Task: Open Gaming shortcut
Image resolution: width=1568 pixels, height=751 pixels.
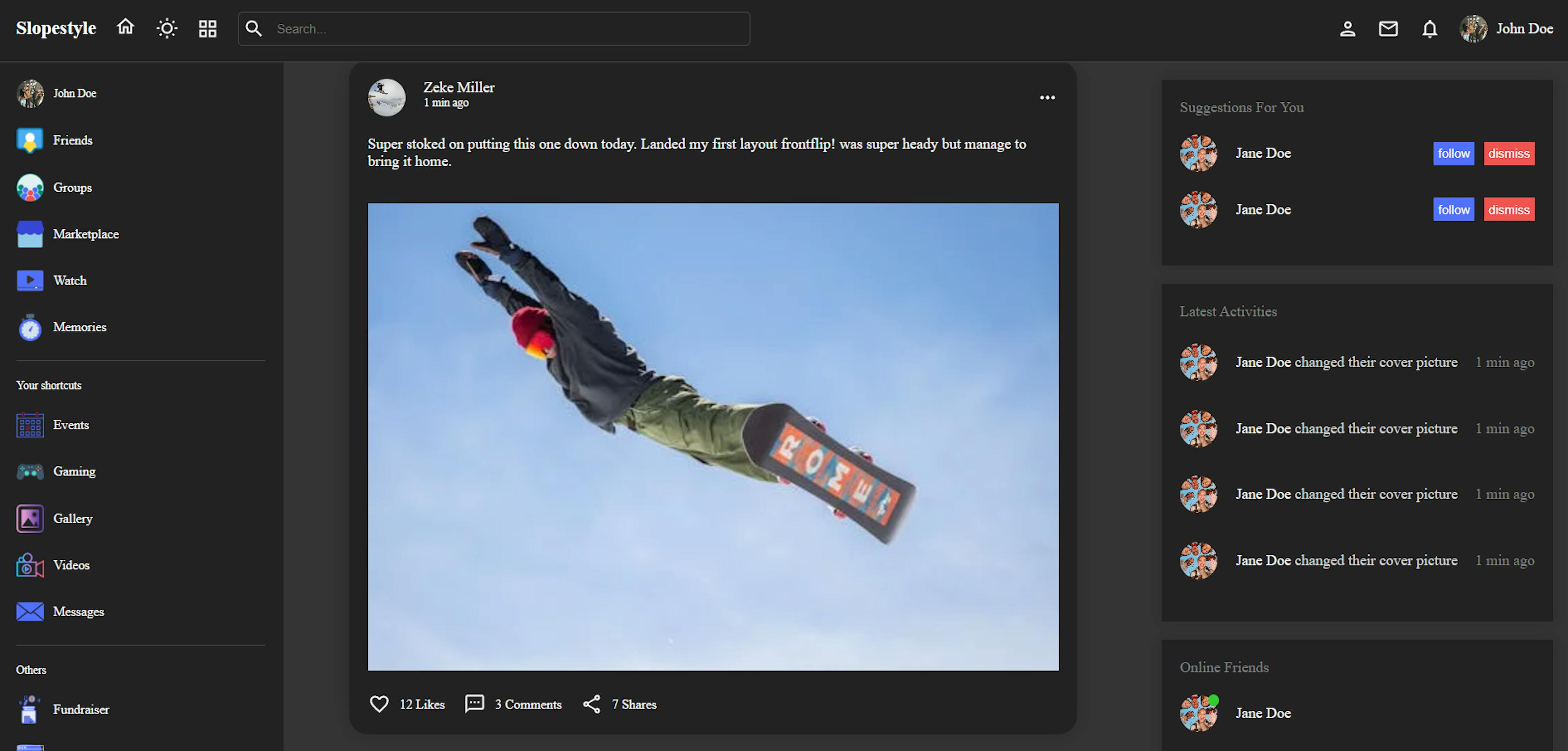Action: (x=73, y=472)
